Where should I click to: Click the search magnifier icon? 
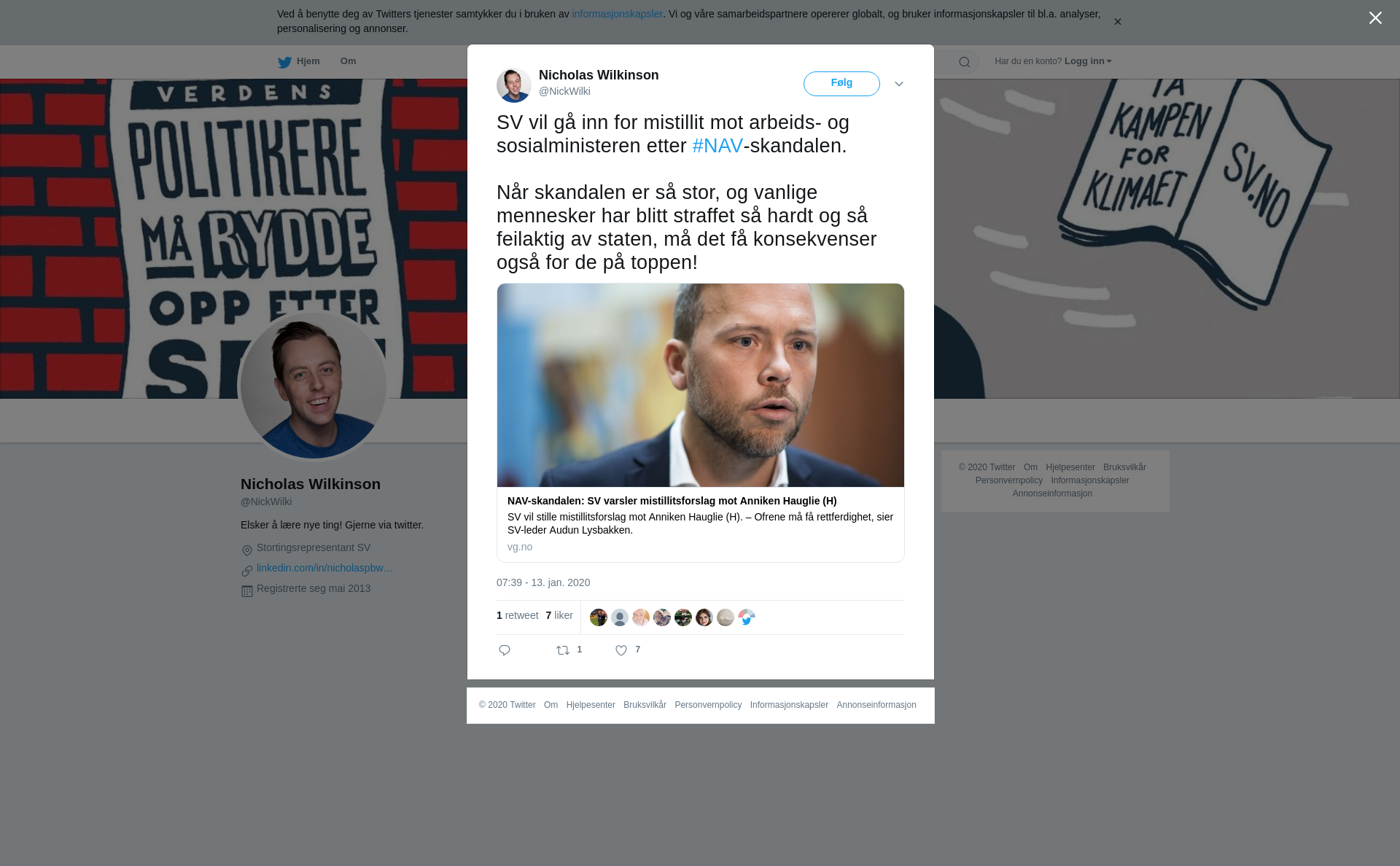click(x=965, y=62)
